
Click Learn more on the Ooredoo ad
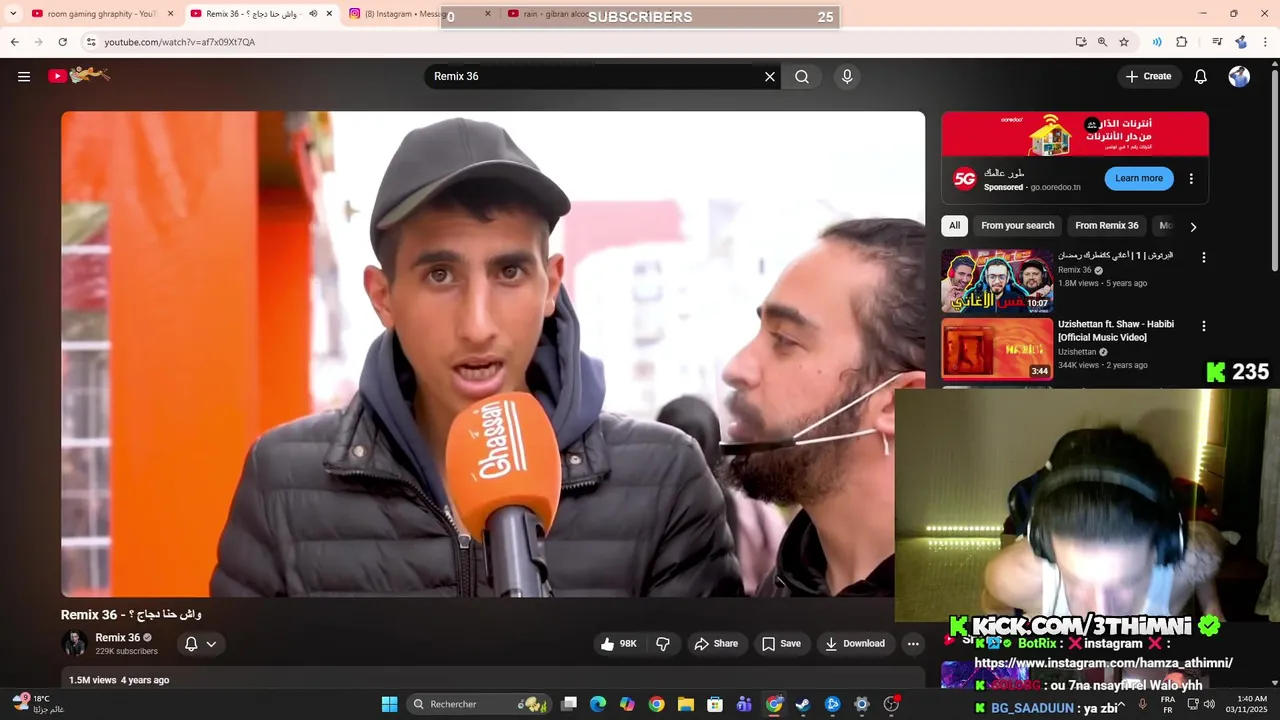1139,178
